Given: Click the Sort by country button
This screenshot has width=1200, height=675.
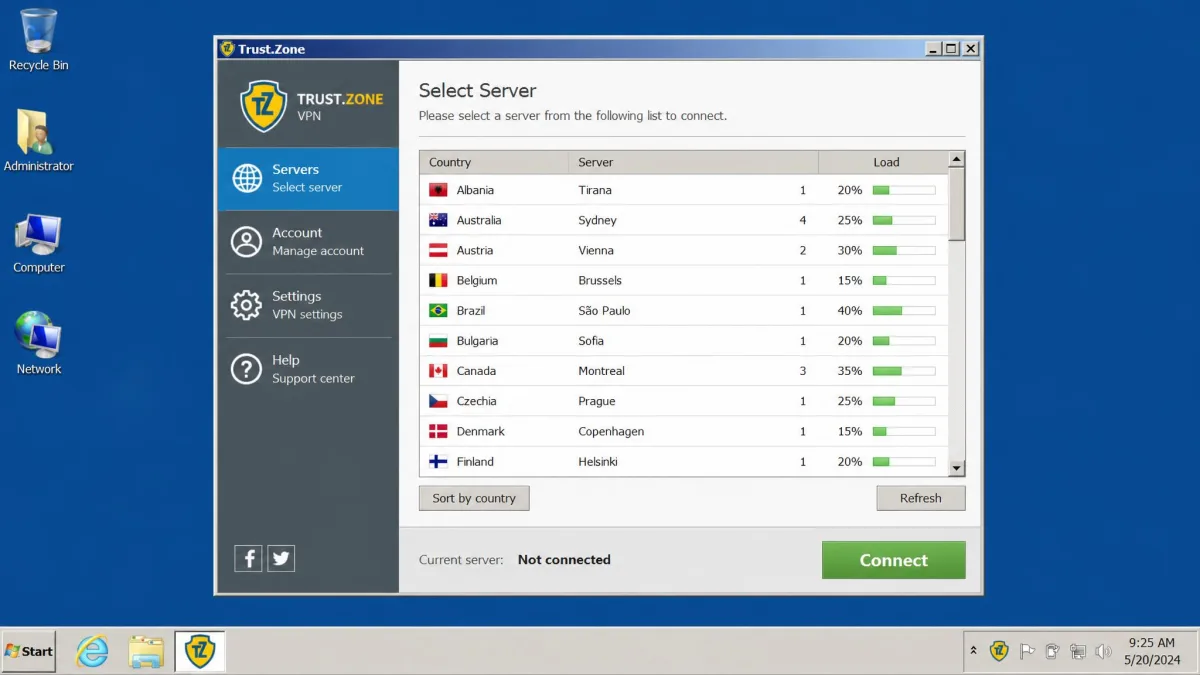Looking at the screenshot, I should (474, 498).
